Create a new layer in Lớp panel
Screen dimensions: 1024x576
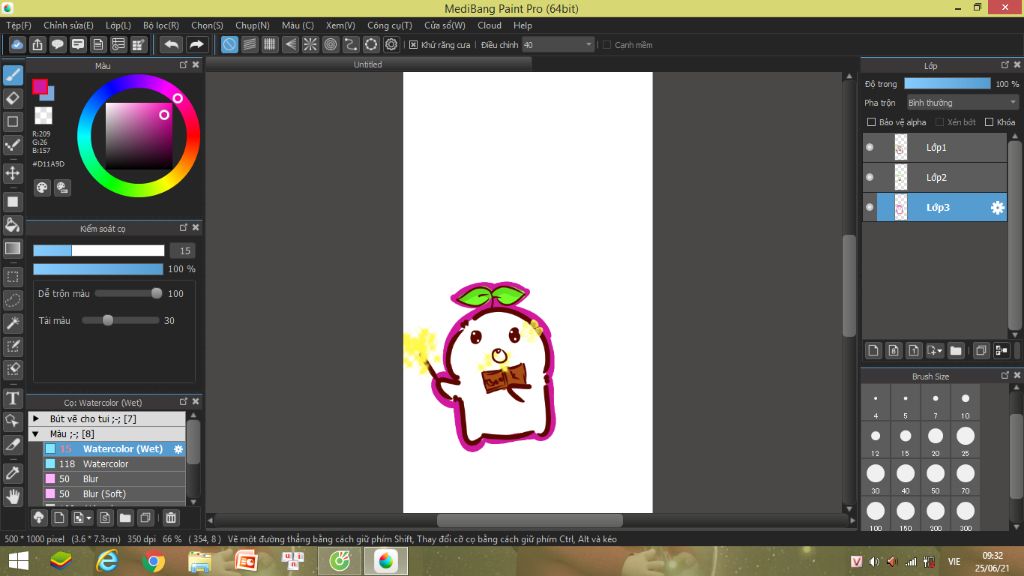coord(873,351)
